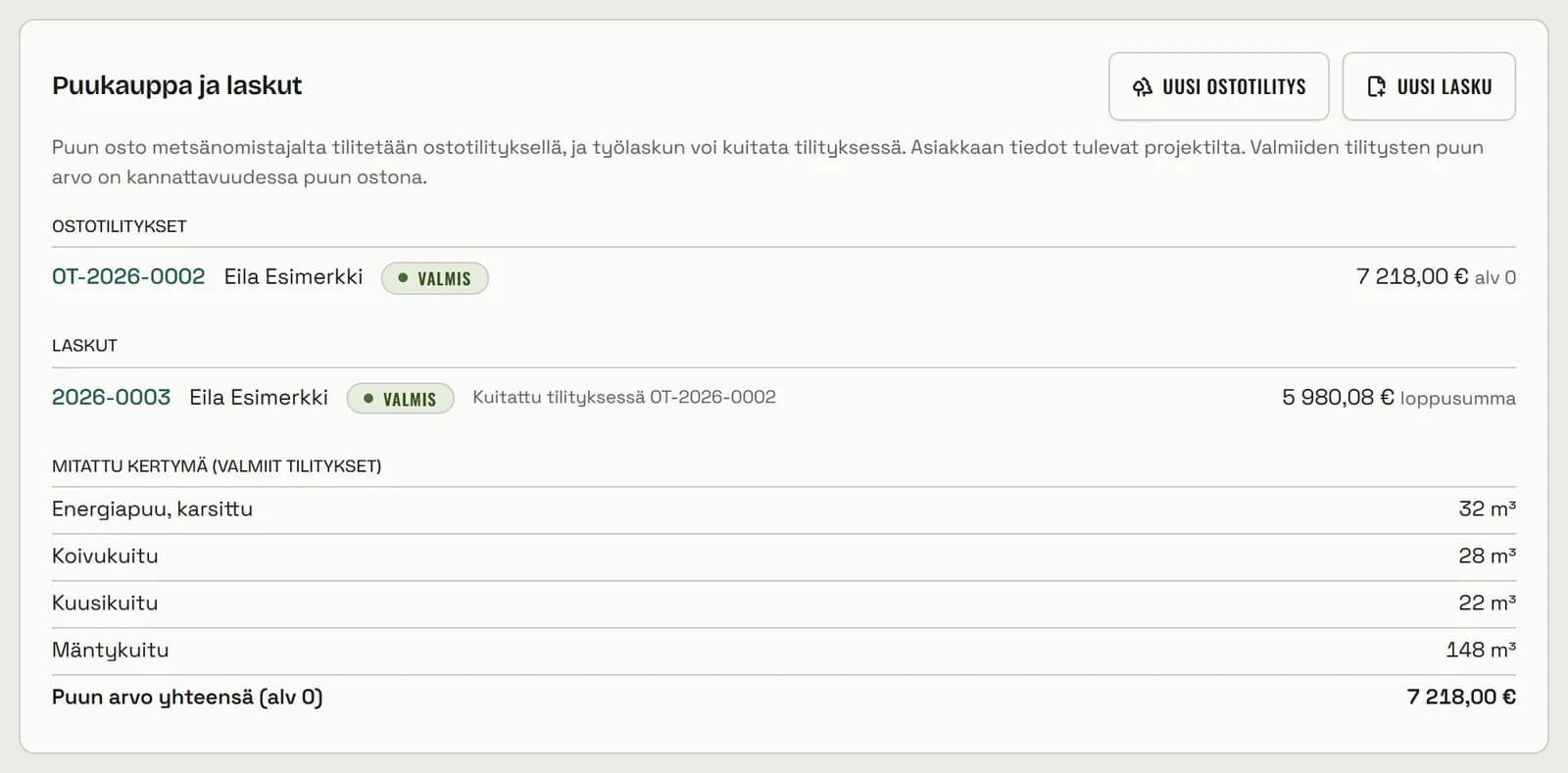Click the Puukauppa ja laskut heading
1568x773 pixels.
pyautogui.click(x=176, y=85)
